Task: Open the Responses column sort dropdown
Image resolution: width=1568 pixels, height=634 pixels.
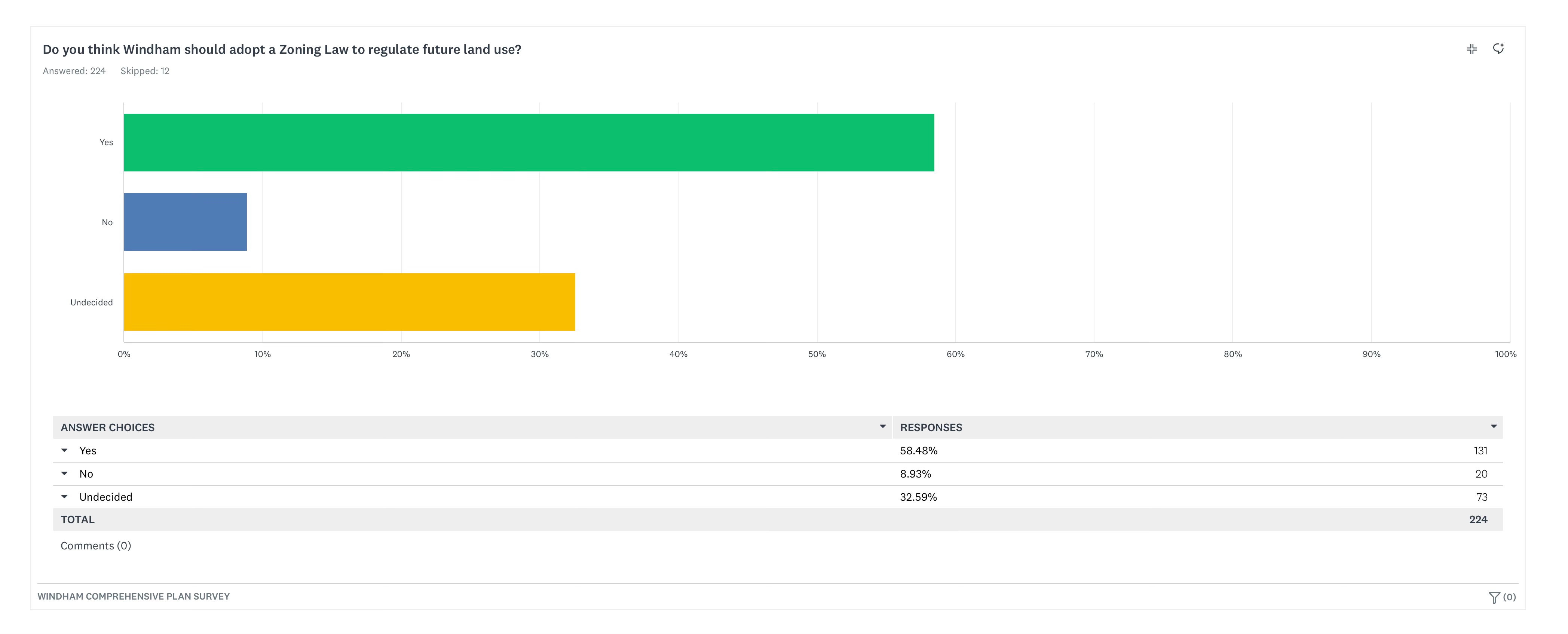Action: coord(1493,427)
